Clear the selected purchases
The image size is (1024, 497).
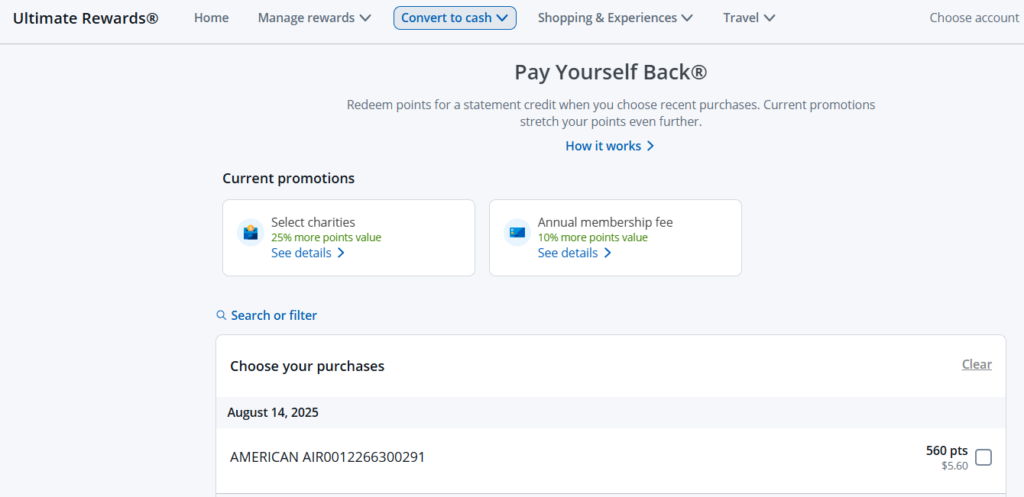pyautogui.click(x=976, y=364)
